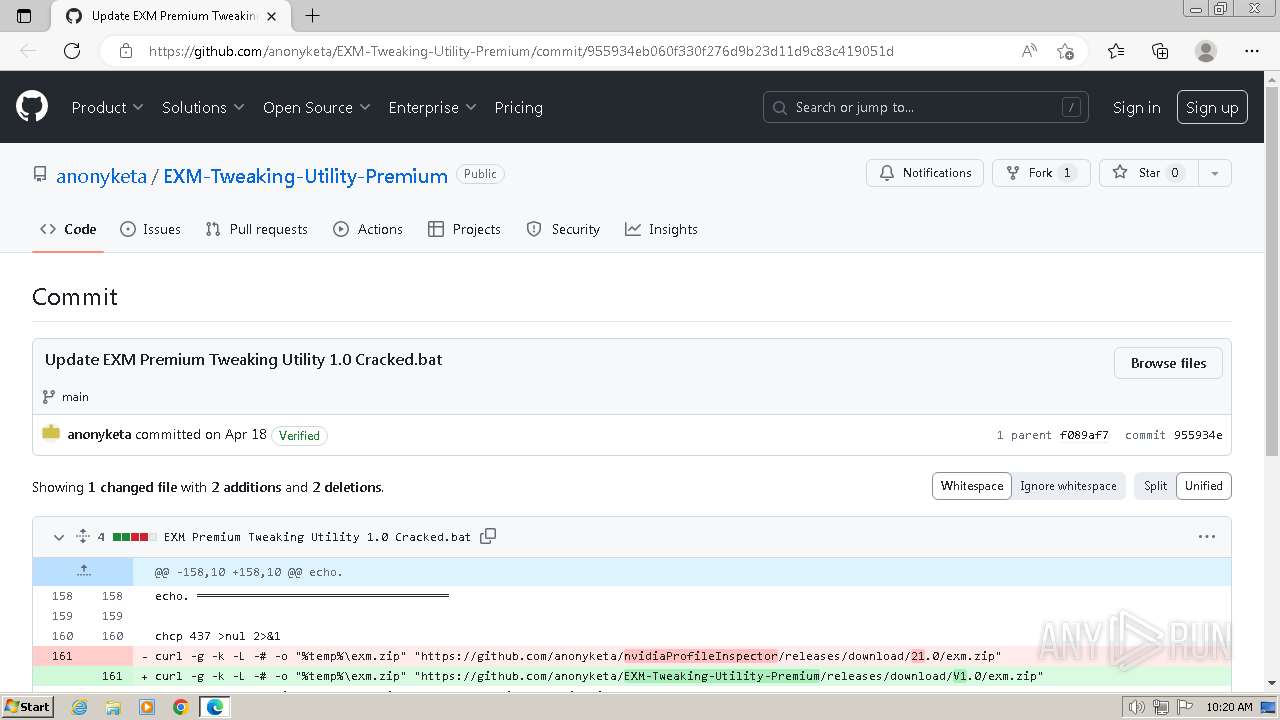1280x720 pixels.
Task: Expand the Solutions menu
Action: pos(203,107)
